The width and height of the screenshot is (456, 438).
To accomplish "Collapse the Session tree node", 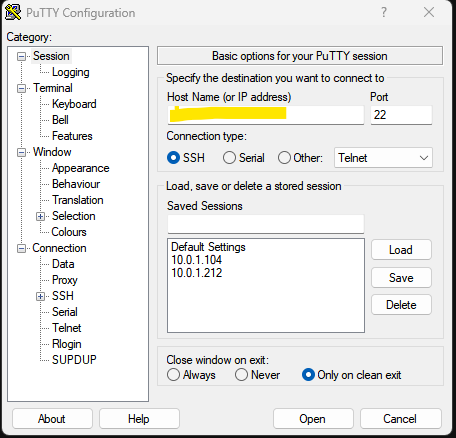I will pos(21,57).
